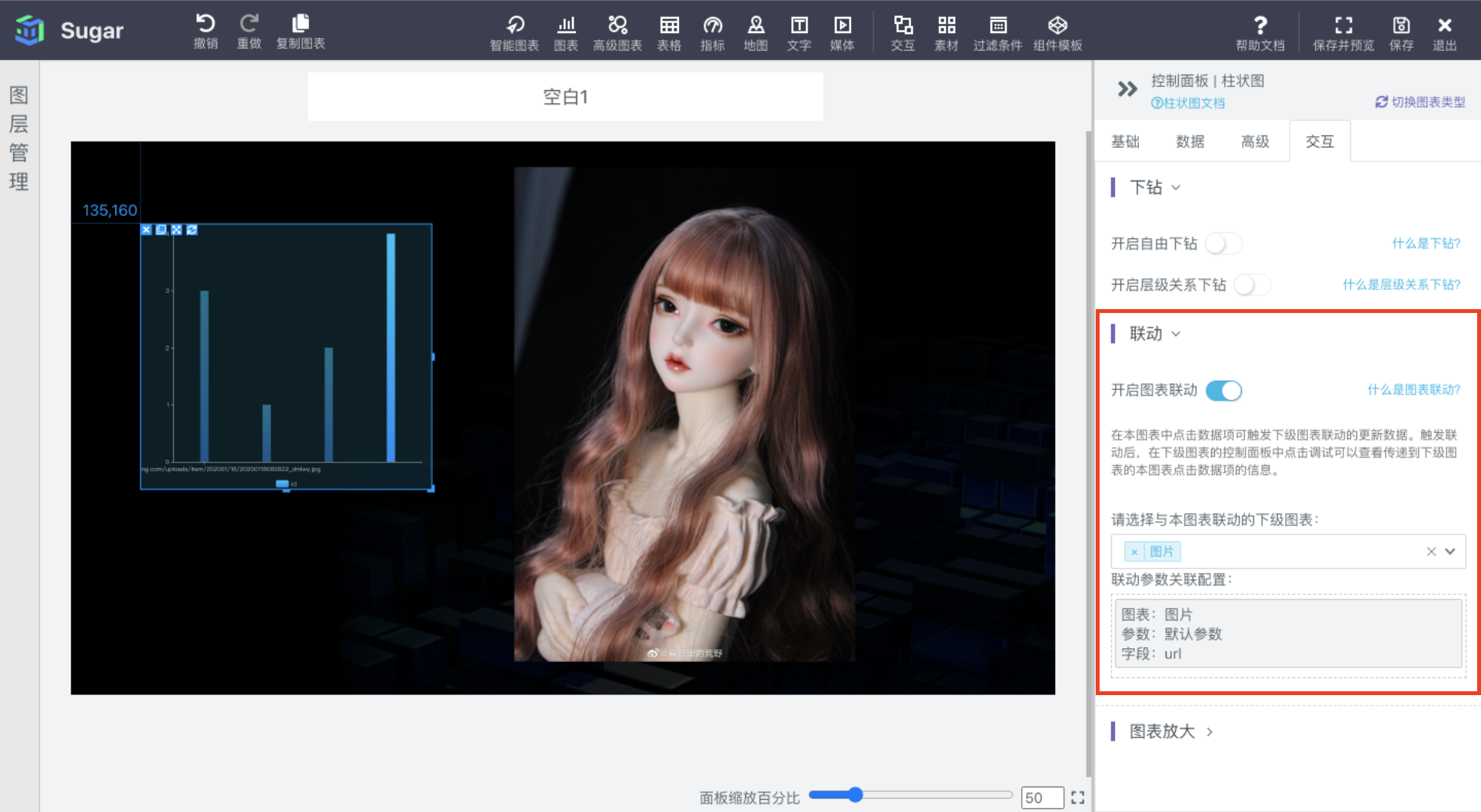Viewport: 1481px width, 812px height.
Task: Switch to the 数据 tab
Action: click(1190, 141)
